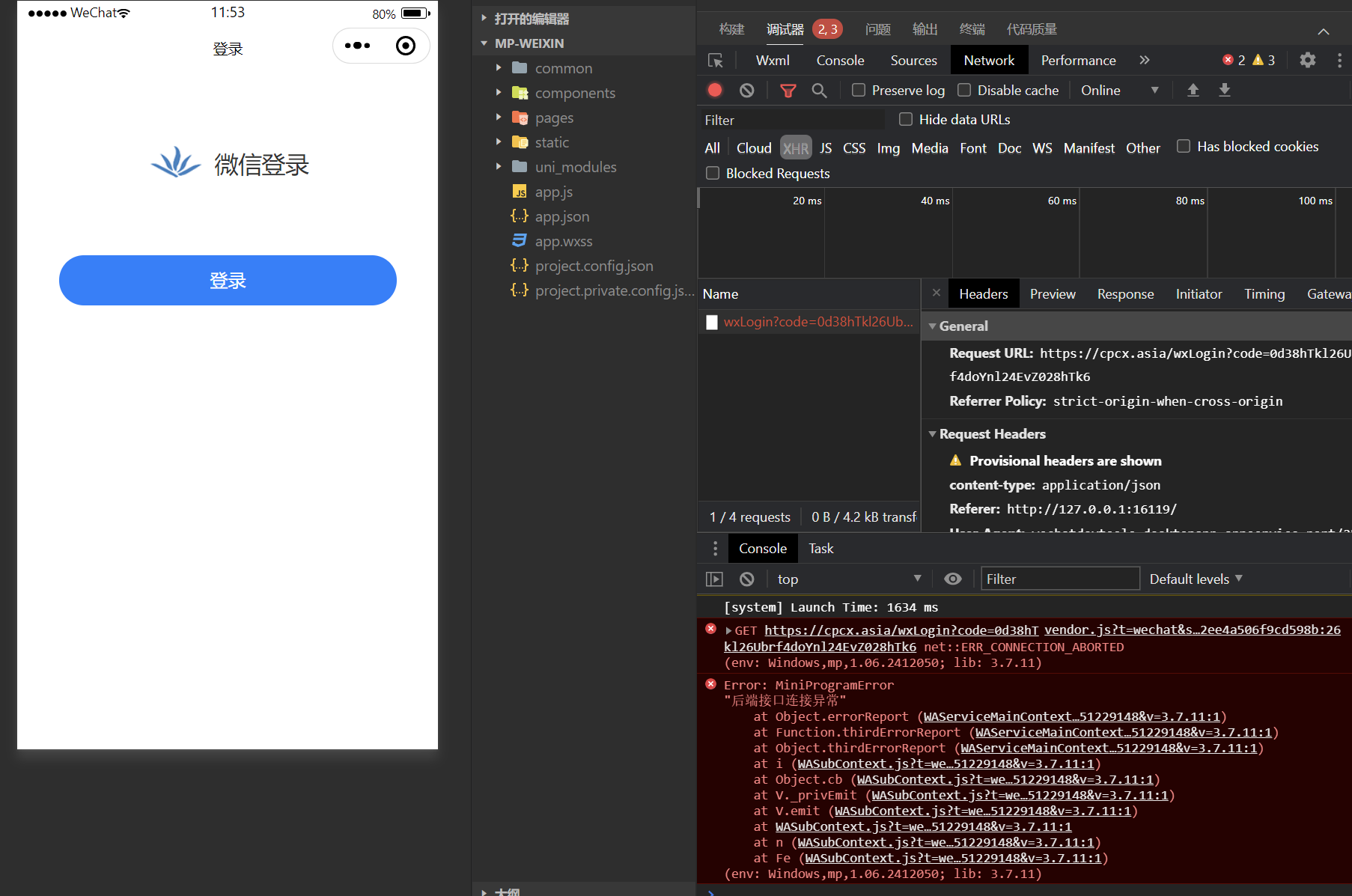Click the yellow warning count badge
This screenshot has width=1352, height=896.
click(x=1264, y=60)
